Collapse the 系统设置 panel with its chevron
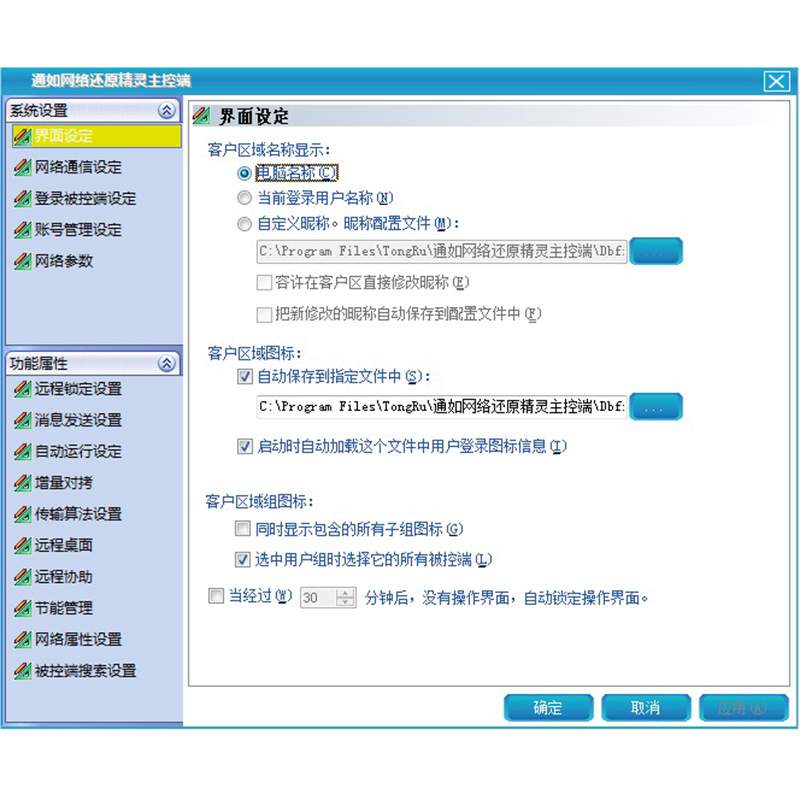This screenshot has height=800, width=800. pos(167,110)
